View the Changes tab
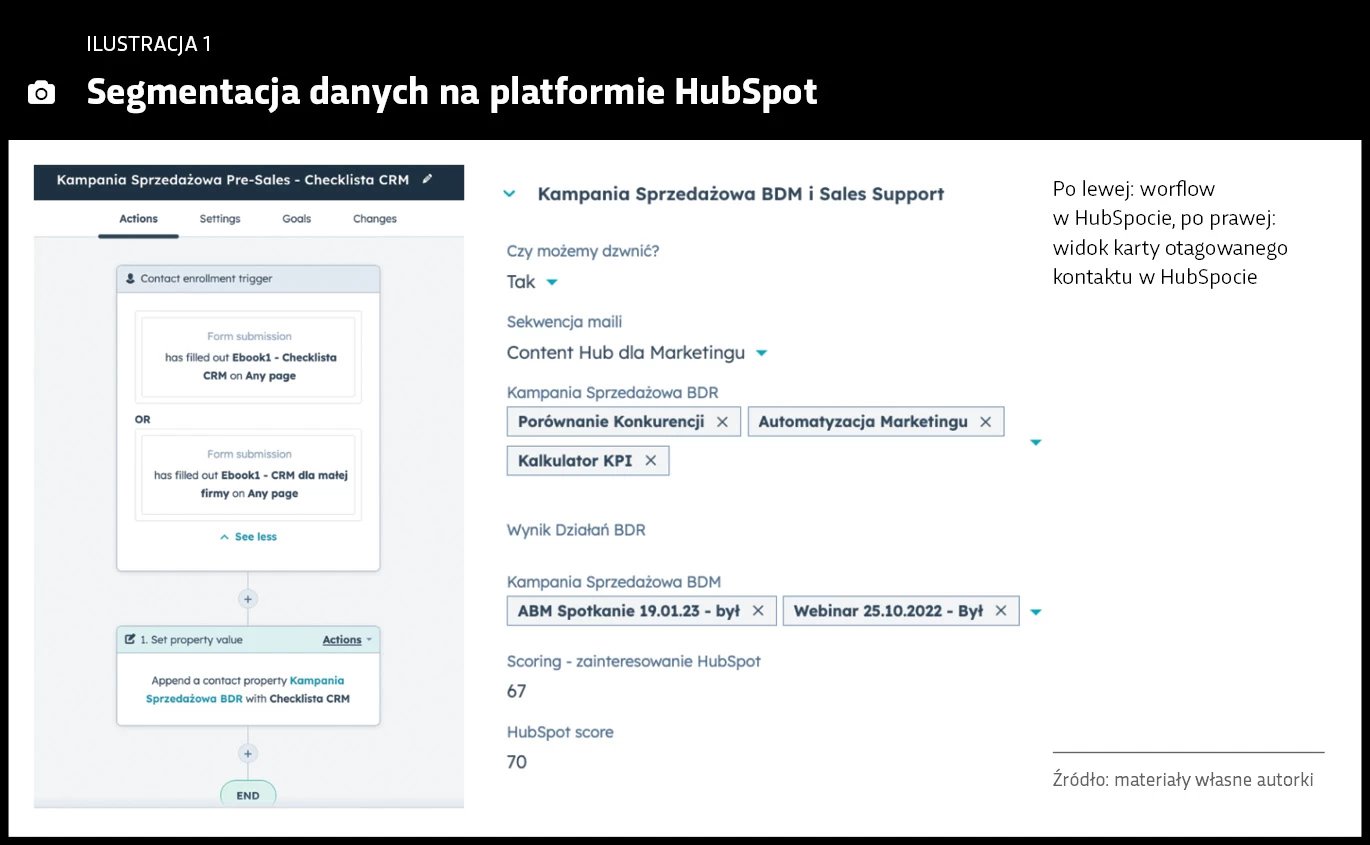Screen dimensions: 1370x845 click(x=375, y=219)
